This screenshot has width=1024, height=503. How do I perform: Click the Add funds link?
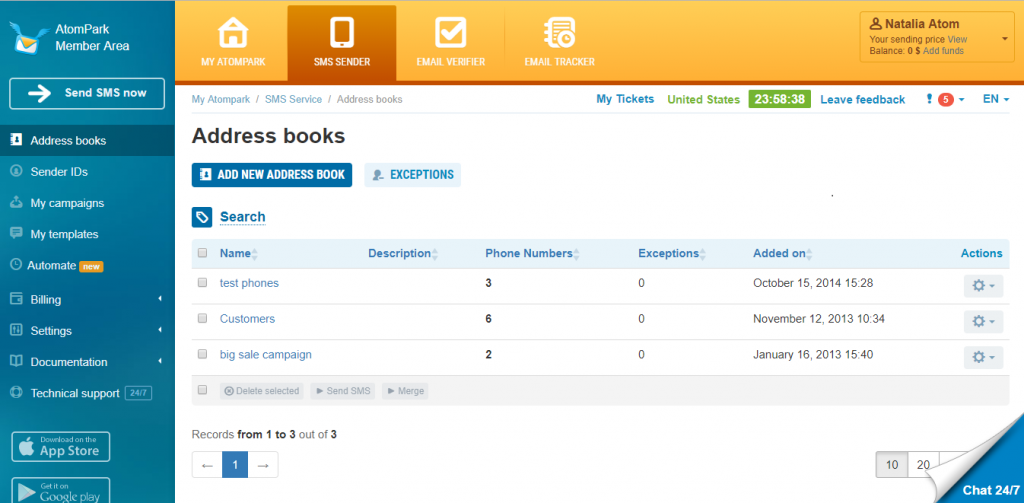tap(943, 50)
